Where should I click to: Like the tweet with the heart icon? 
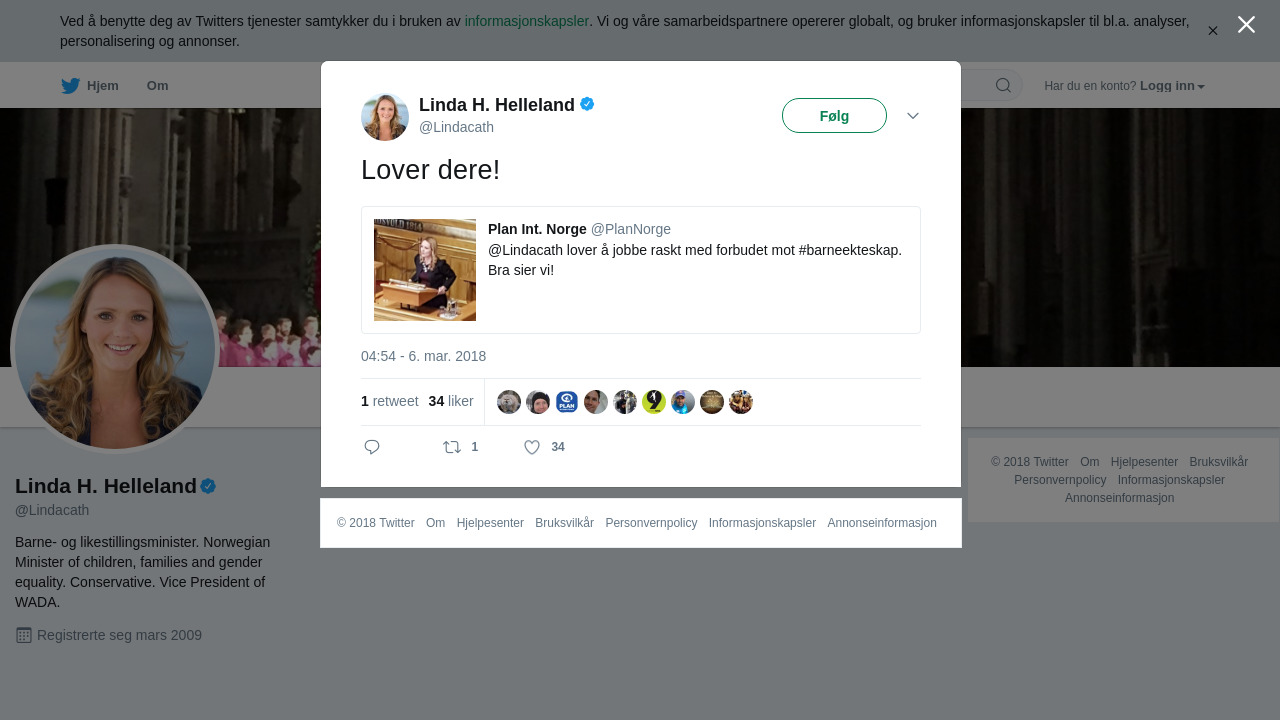532,447
